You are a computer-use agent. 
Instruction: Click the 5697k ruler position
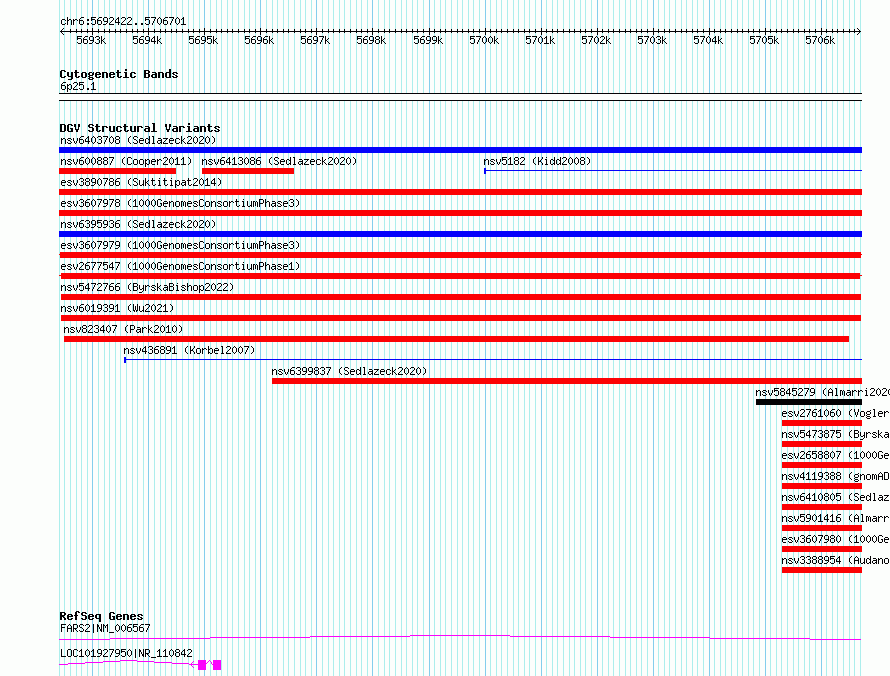[315, 40]
